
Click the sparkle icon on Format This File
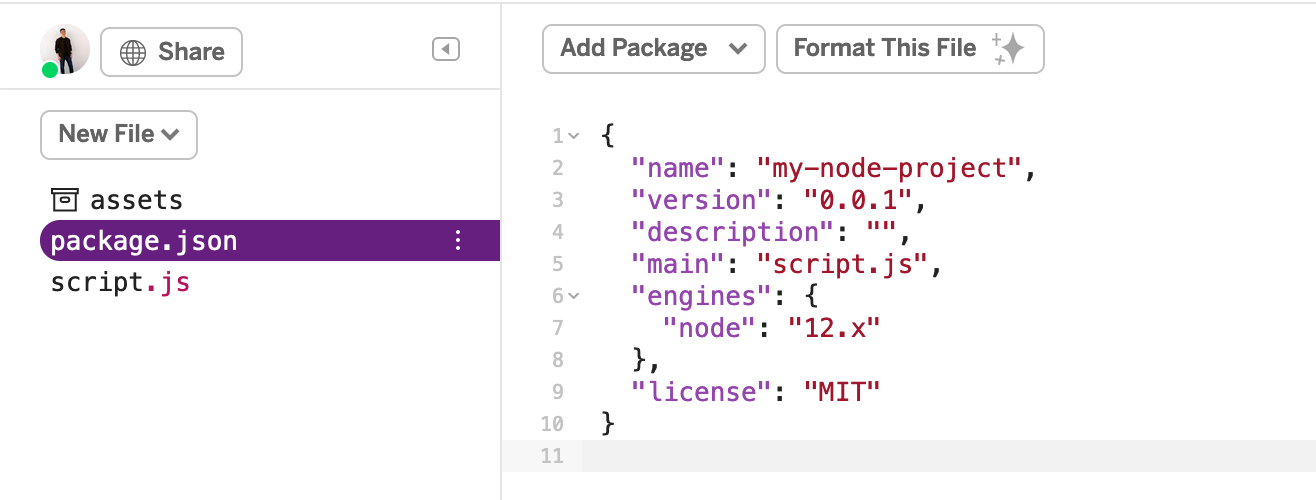[x=1008, y=49]
